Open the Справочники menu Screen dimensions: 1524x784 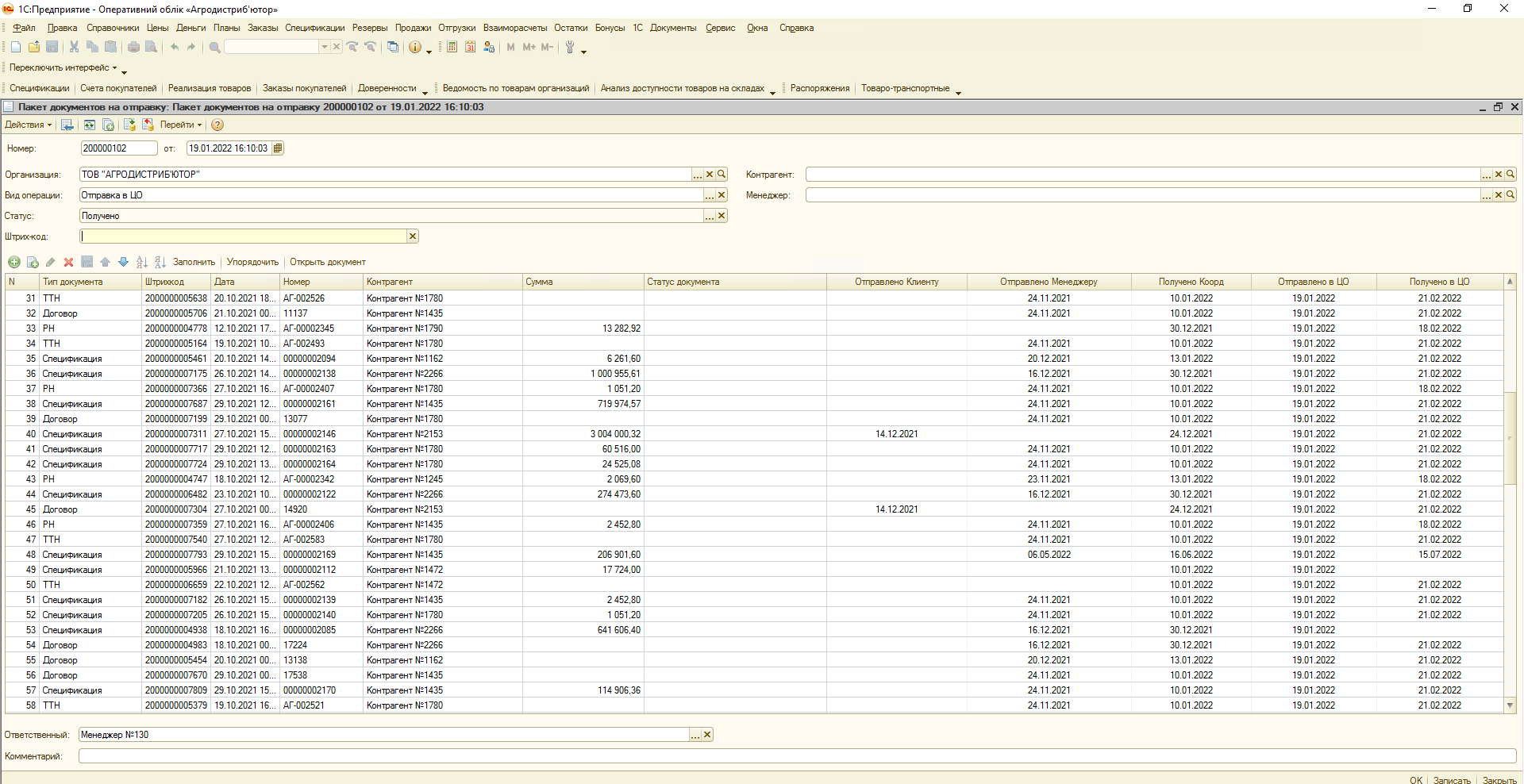tap(113, 28)
